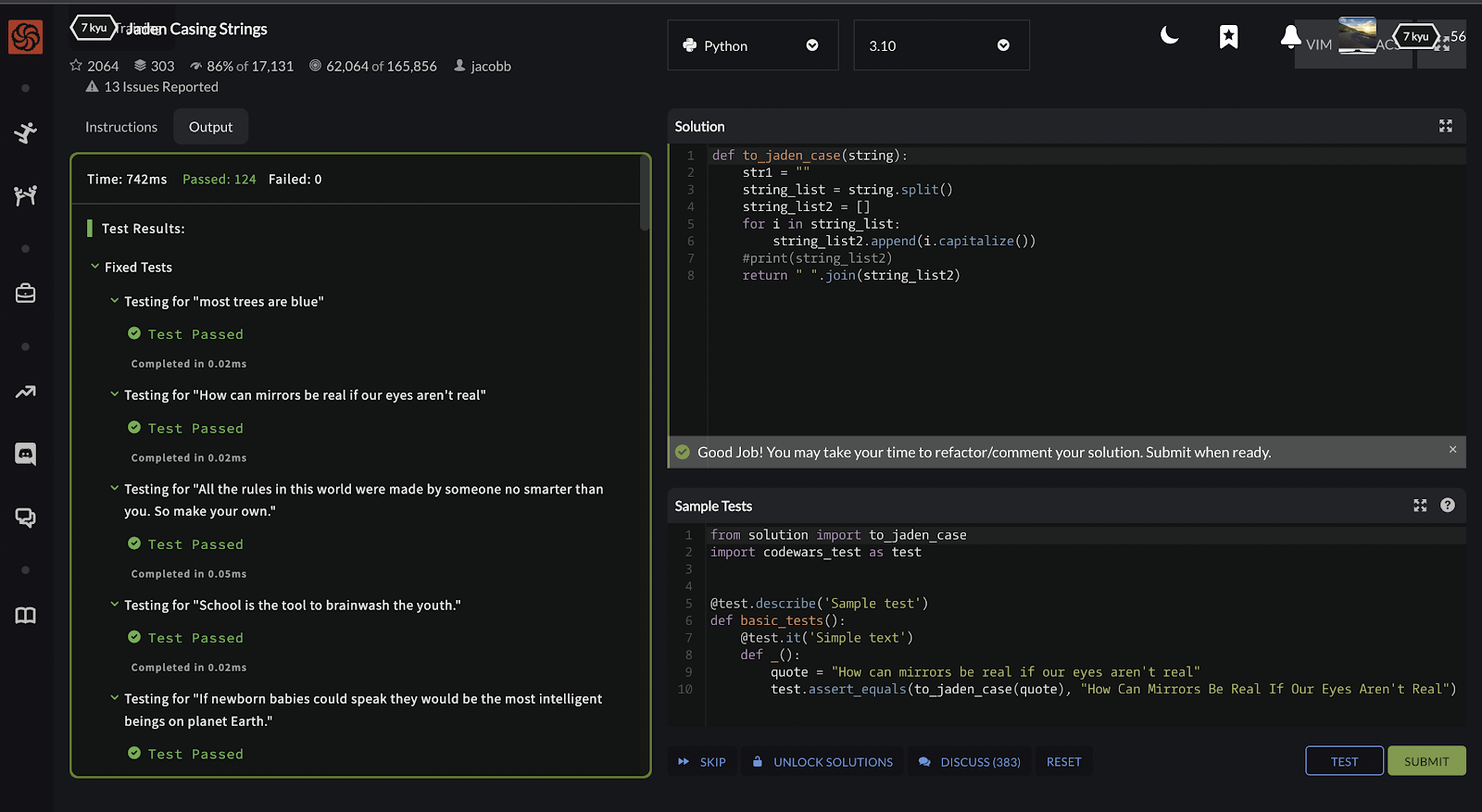Viewport: 1482px width, 812px height.
Task: Open the Docs book sidebar icon
Action: click(x=26, y=616)
